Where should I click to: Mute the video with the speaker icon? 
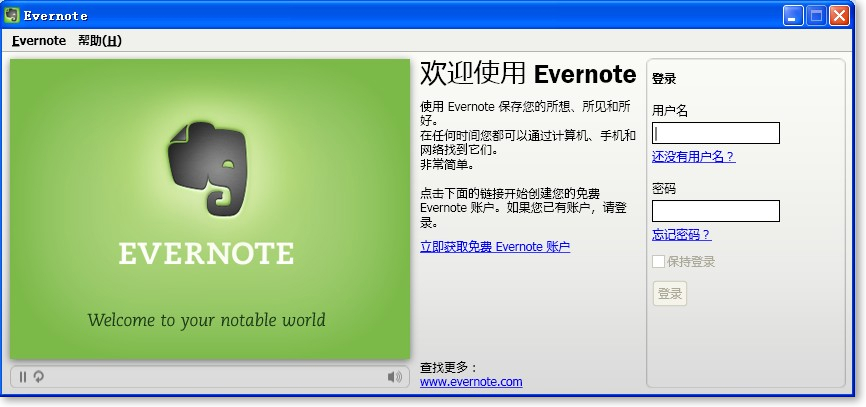coord(394,377)
